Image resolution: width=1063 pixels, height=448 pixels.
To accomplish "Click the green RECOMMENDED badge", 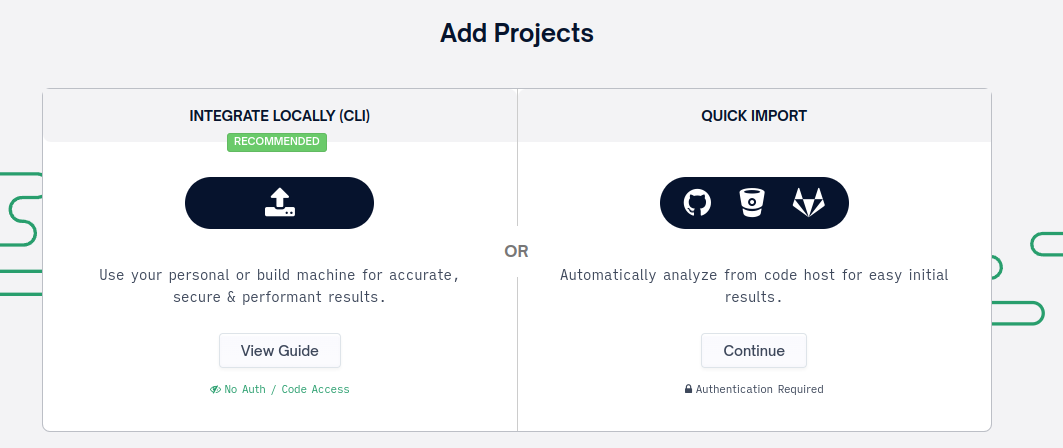I will 277,142.
